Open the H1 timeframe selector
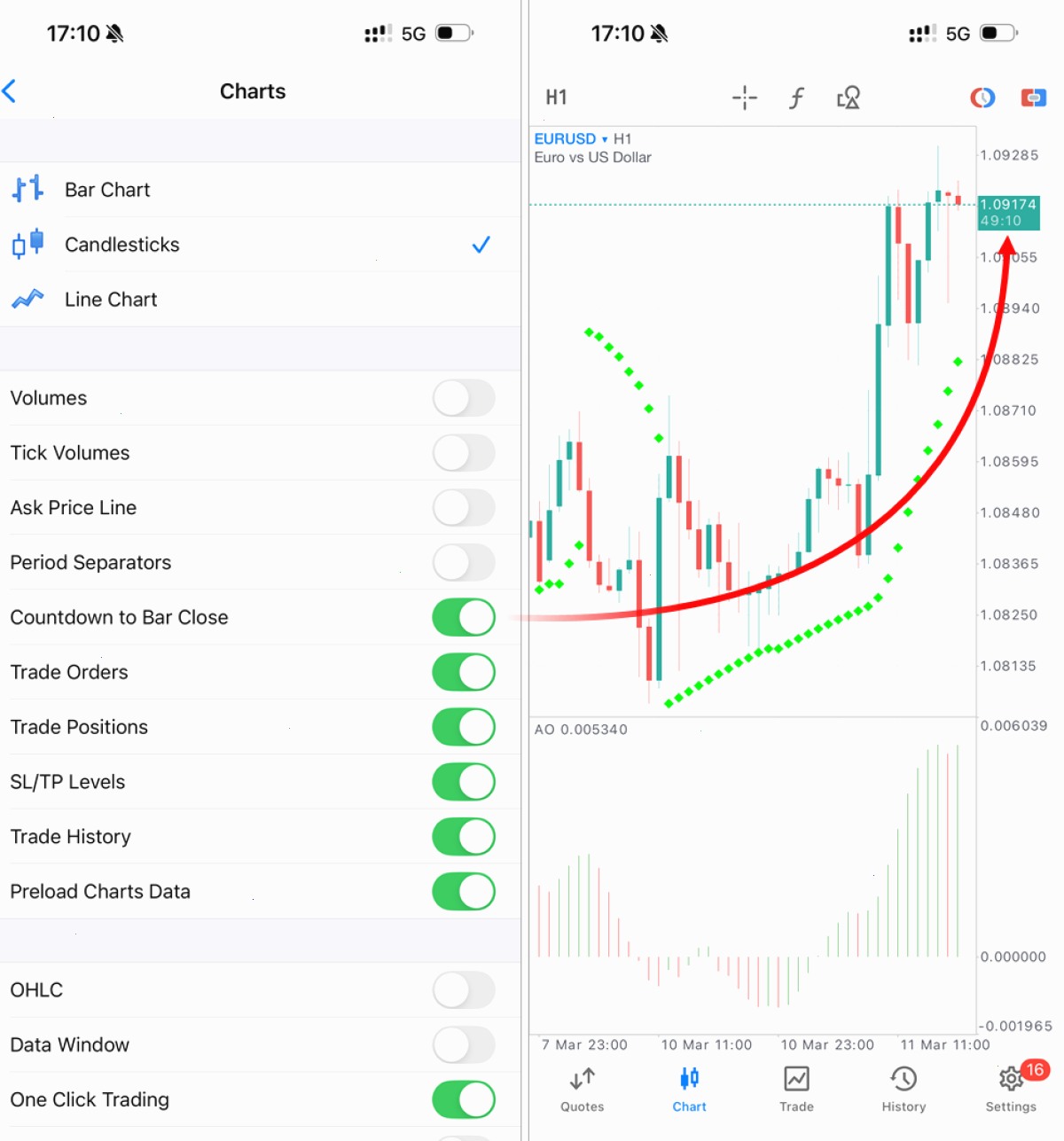1064x1141 pixels. [556, 98]
